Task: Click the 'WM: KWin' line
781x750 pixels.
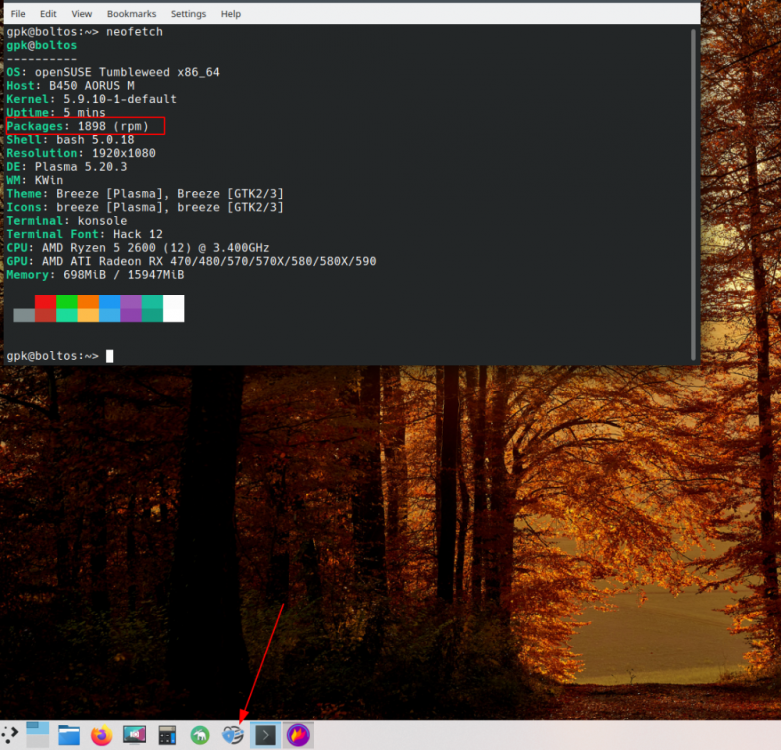Action: [x=34, y=180]
